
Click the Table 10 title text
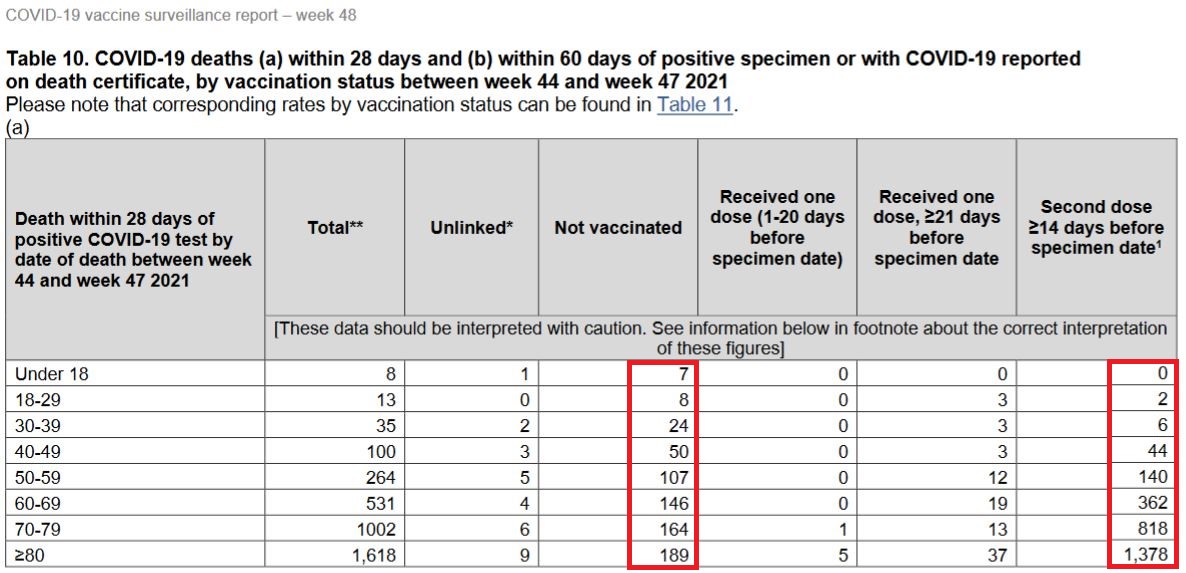[543, 70]
